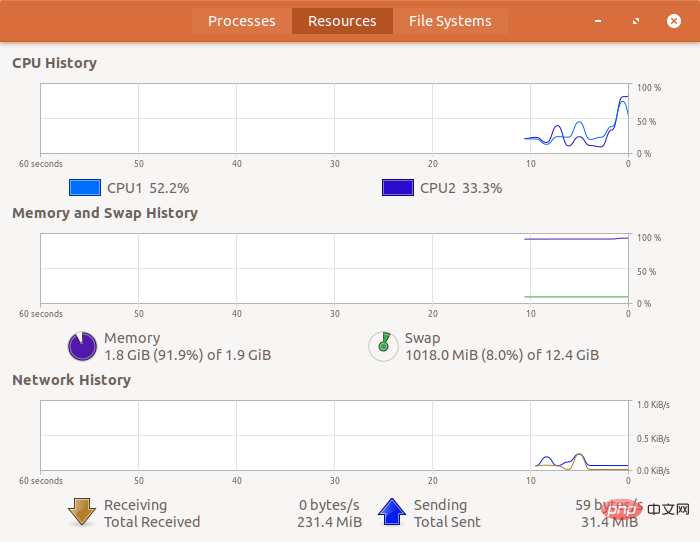This screenshot has height=542, width=700.
Task: Maximize the System Monitor window
Action: [636, 21]
